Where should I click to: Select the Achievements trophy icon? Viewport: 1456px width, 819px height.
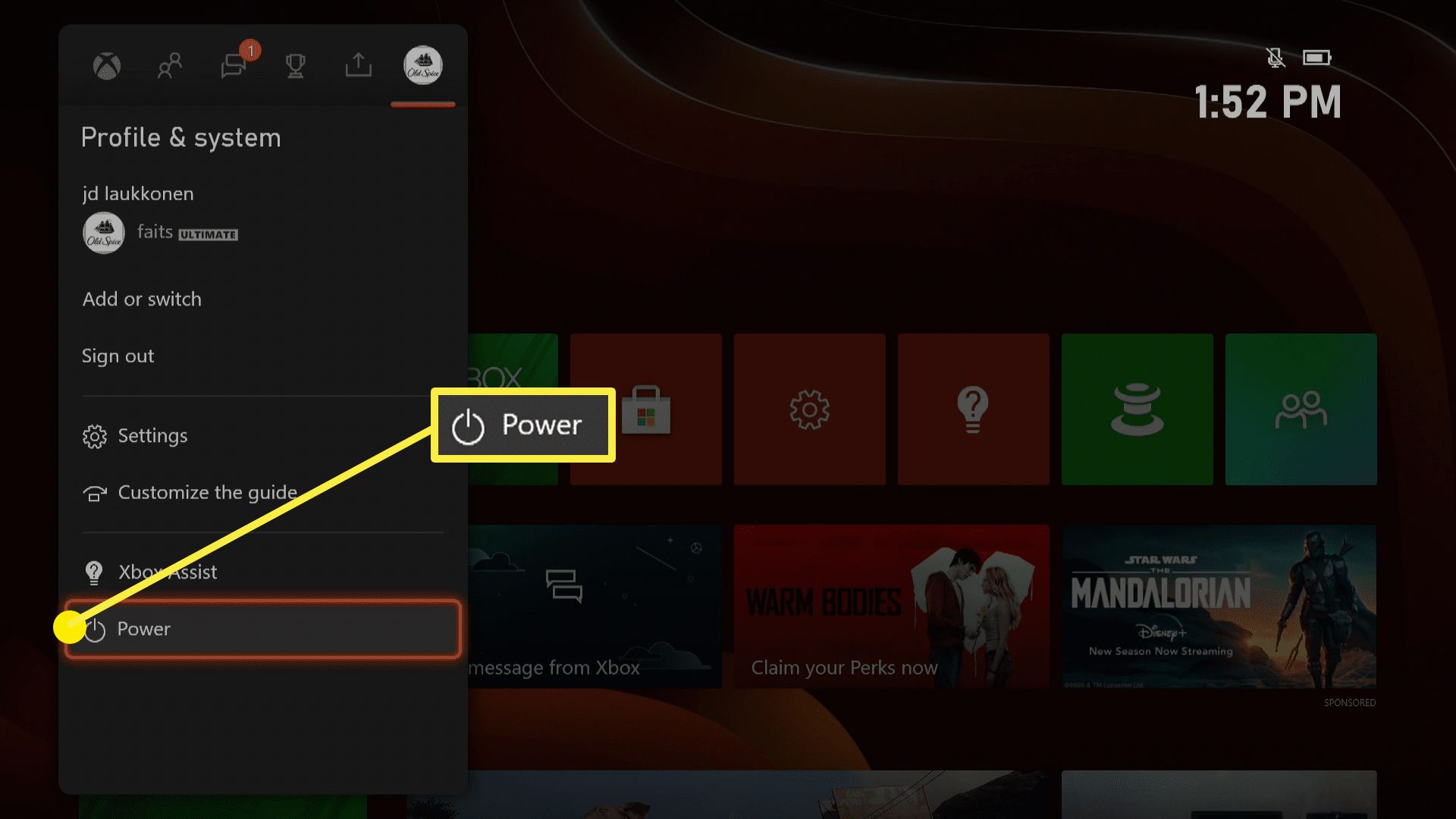(294, 65)
